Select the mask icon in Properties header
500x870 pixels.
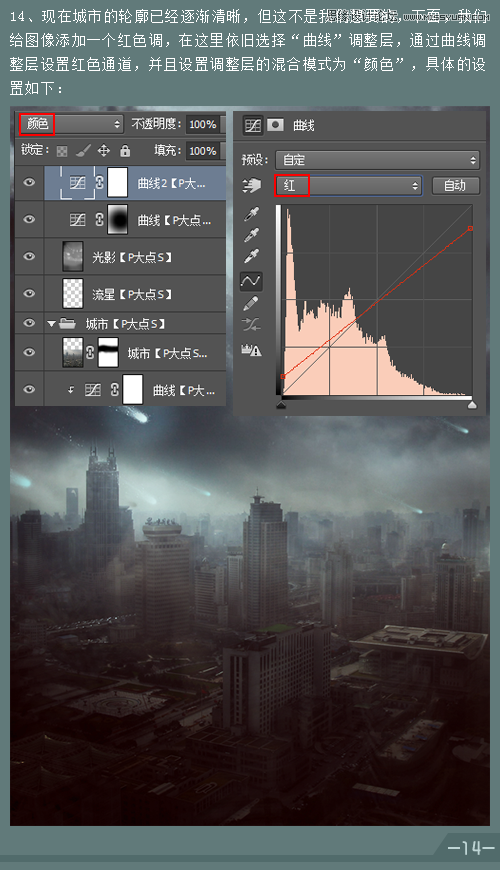click(x=275, y=125)
